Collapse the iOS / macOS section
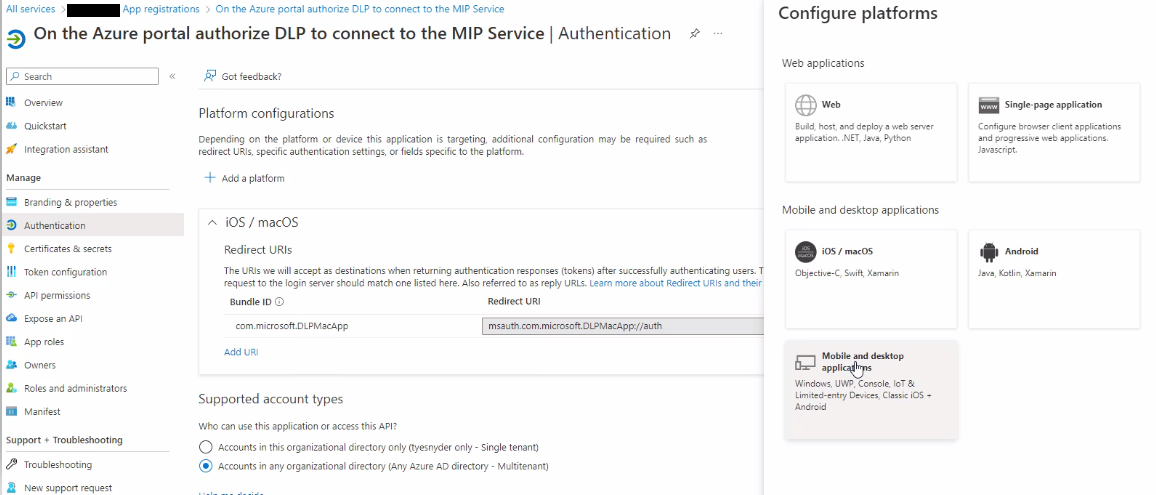Screen dimensions: 1156x495 tap(212, 223)
